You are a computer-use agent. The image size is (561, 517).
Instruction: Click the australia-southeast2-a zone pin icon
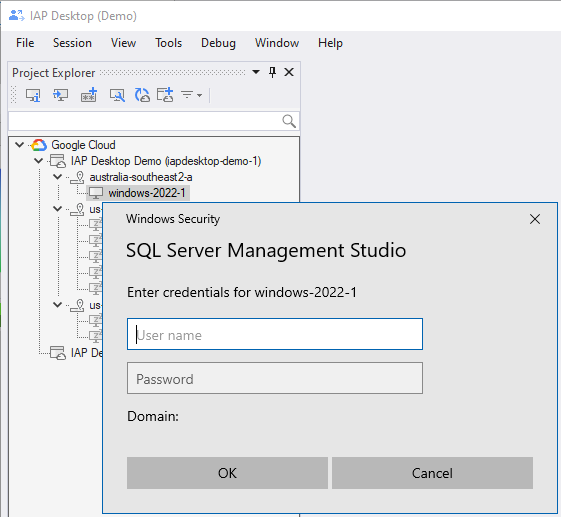click(77, 177)
